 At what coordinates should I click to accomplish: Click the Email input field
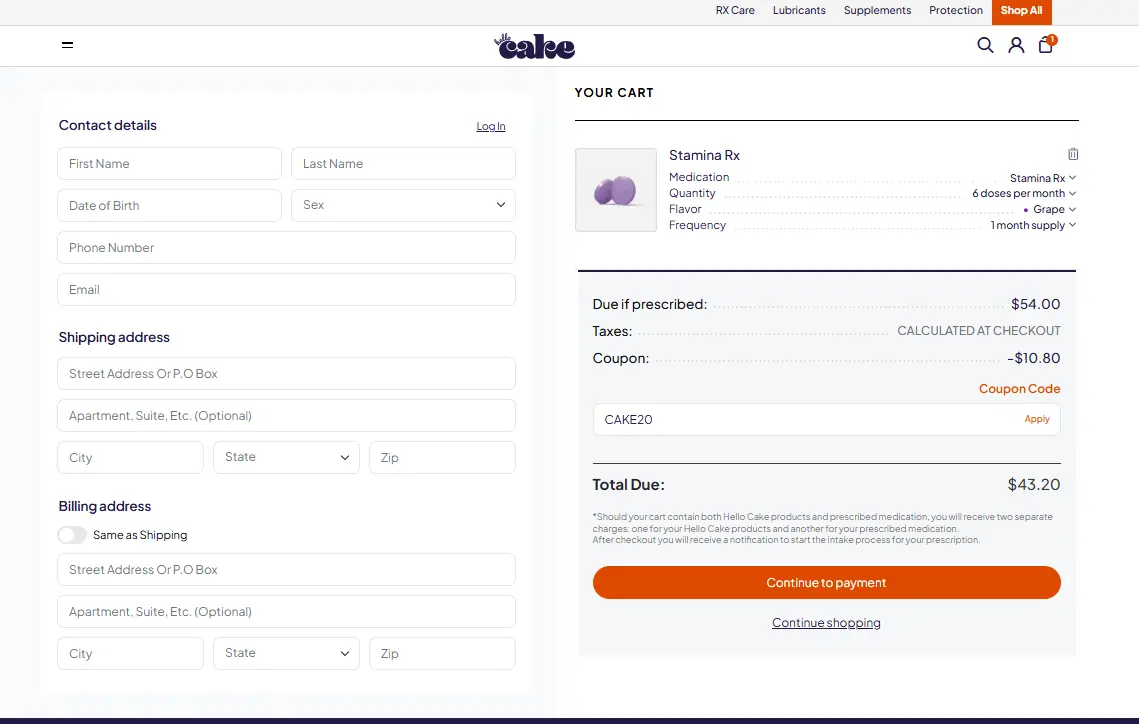286,290
